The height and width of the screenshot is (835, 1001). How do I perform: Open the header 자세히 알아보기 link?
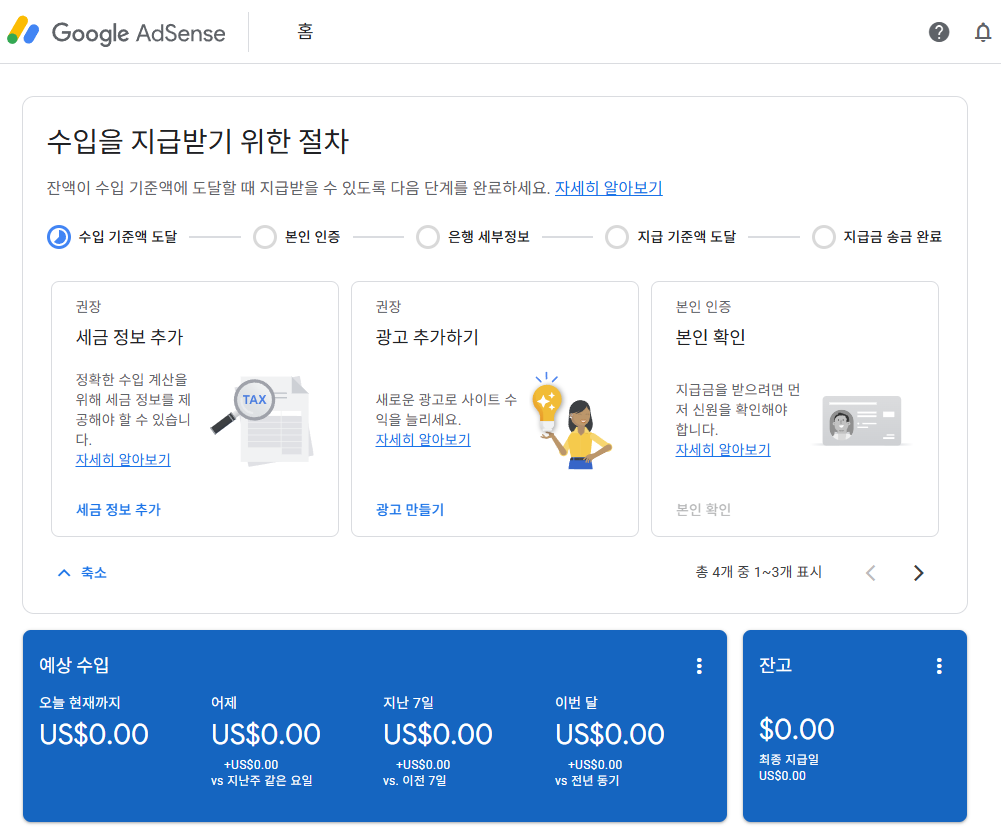point(608,188)
